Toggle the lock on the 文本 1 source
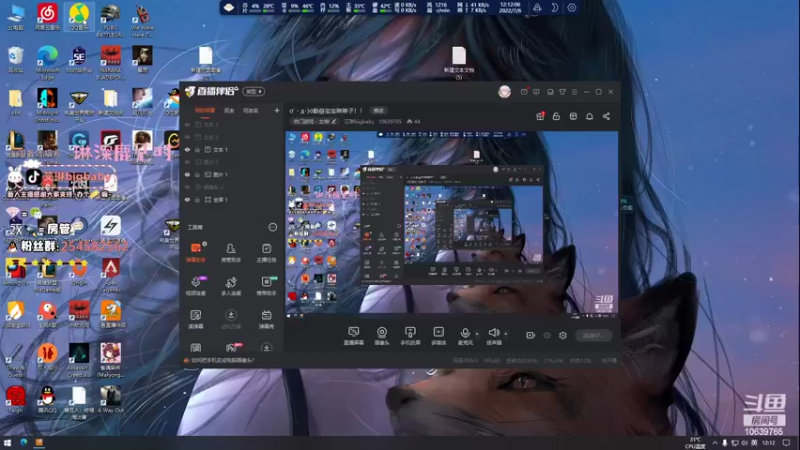Viewport: 800px width, 450px height. click(x=197, y=149)
